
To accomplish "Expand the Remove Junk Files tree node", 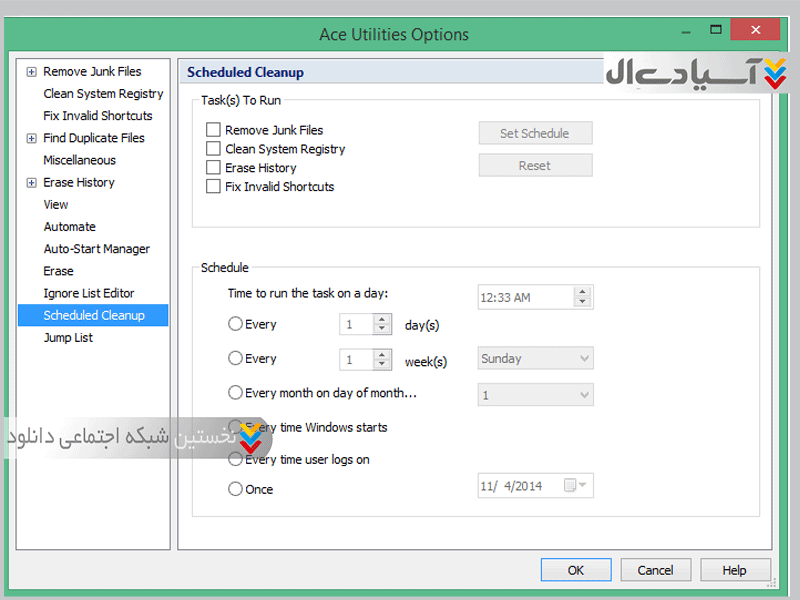I will pyautogui.click(x=32, y=72).
